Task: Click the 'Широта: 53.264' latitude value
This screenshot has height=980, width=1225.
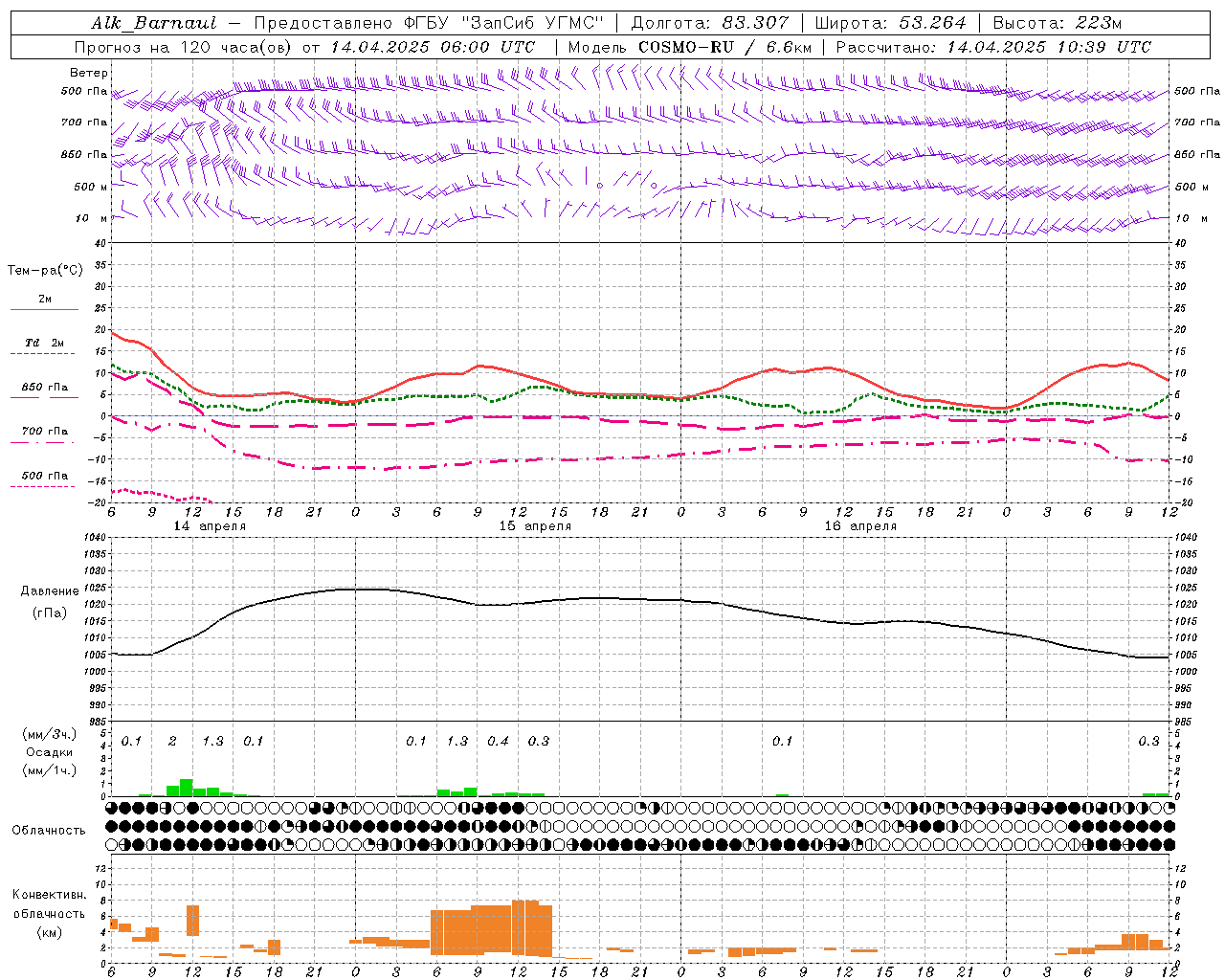Action: (x=890, y=23)
